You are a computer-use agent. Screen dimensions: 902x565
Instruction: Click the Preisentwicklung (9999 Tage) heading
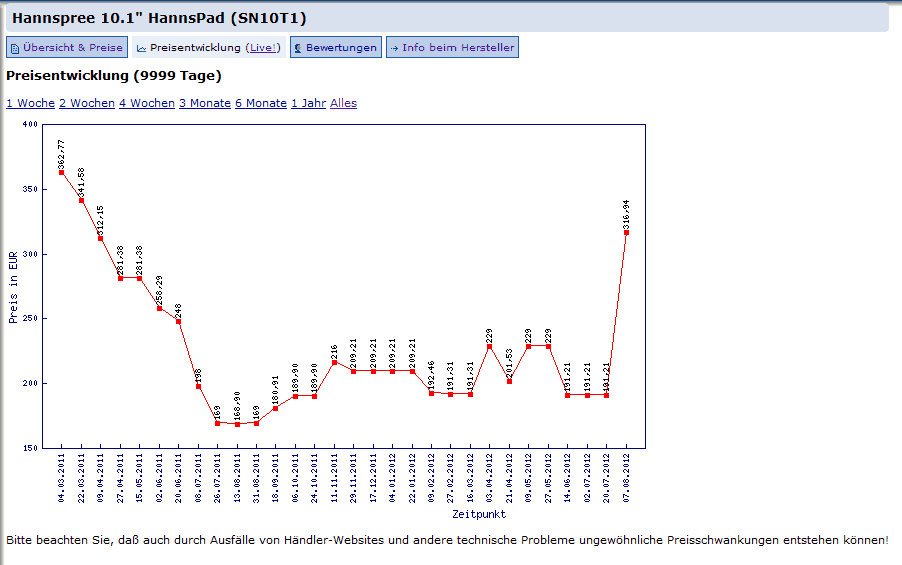pyautogui.click(x=114, y=76)
